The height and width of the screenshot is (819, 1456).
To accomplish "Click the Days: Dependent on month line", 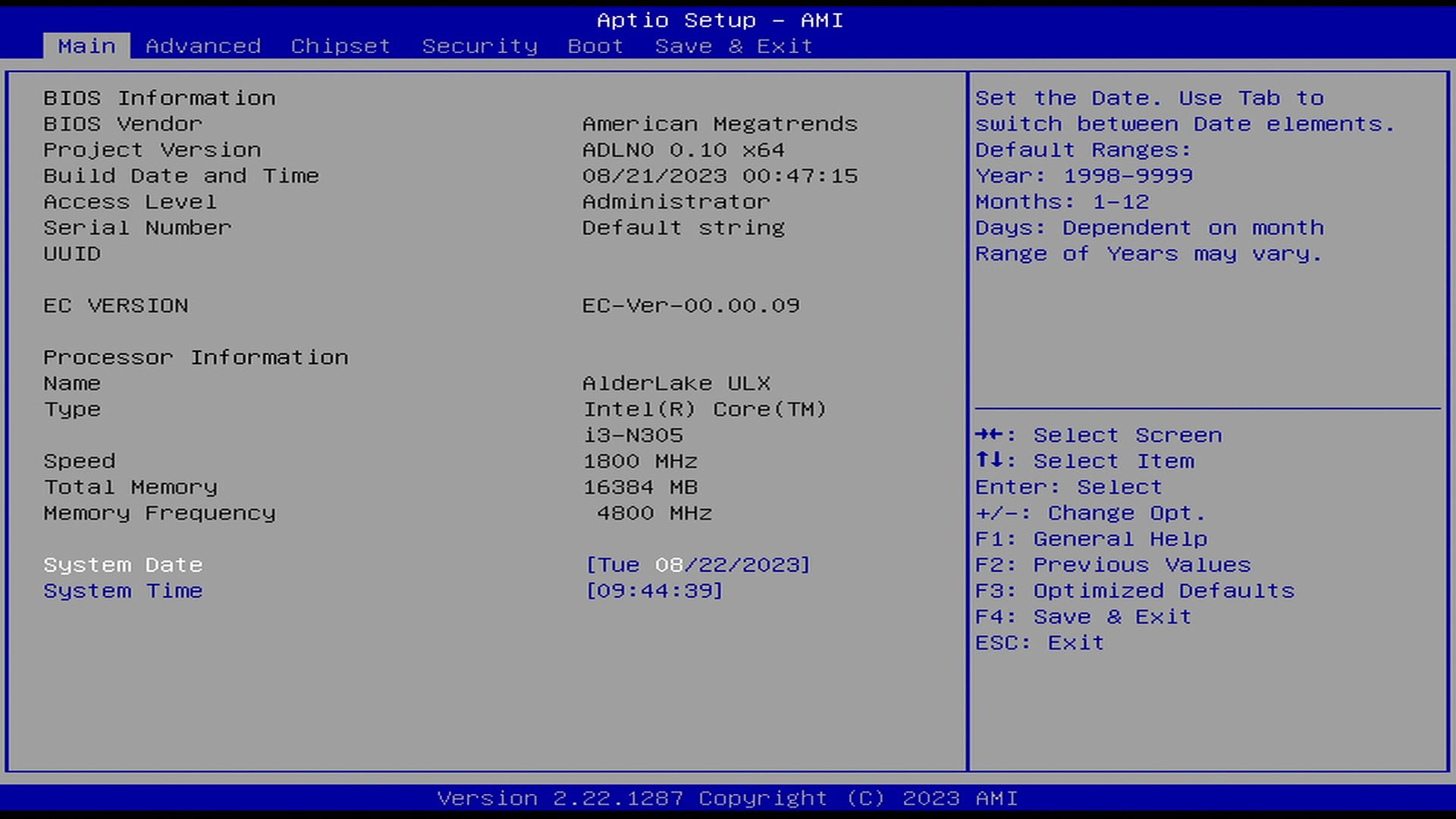I will (1149, 227).
